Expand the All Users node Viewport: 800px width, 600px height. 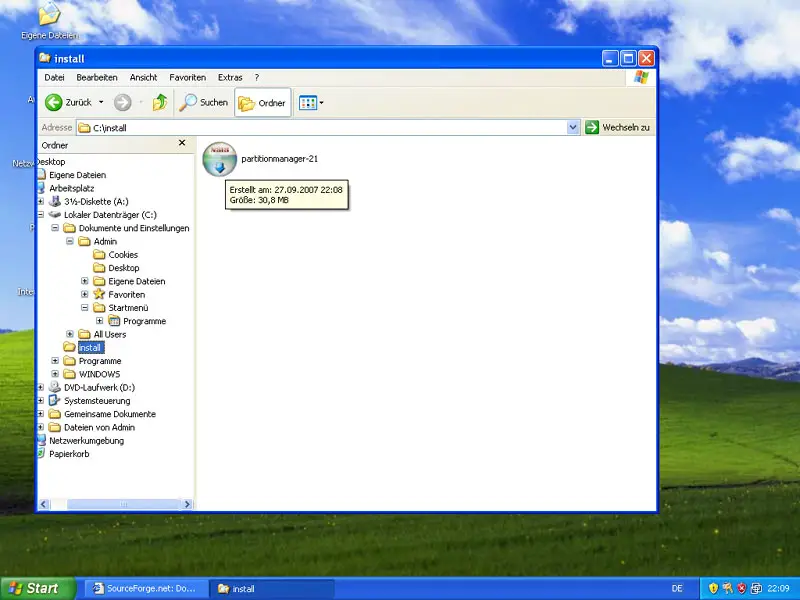70,334
